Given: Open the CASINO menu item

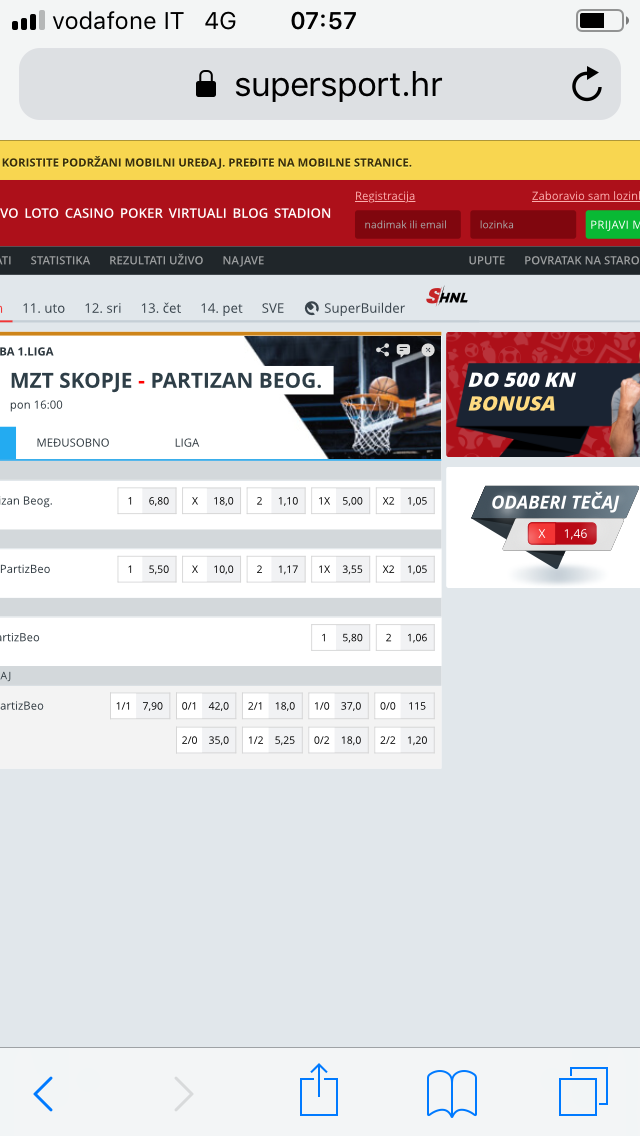Looking at the screenshot, I should [x=89, y=213].
